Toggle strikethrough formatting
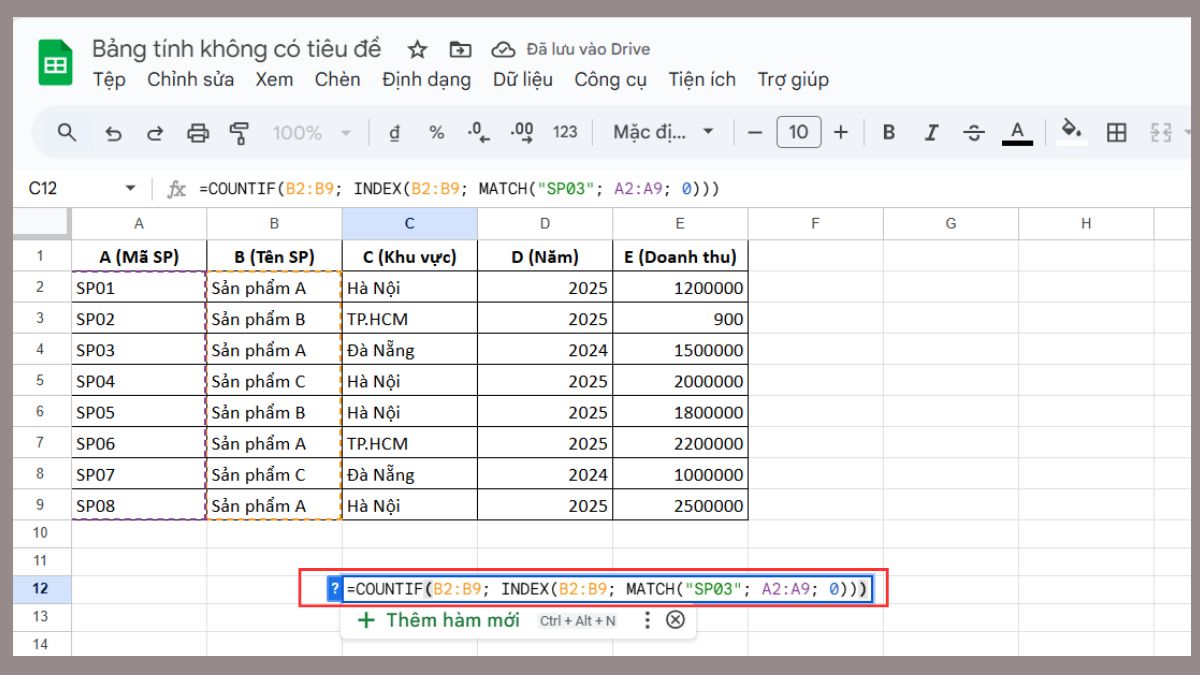 click(x=974, y=132)
